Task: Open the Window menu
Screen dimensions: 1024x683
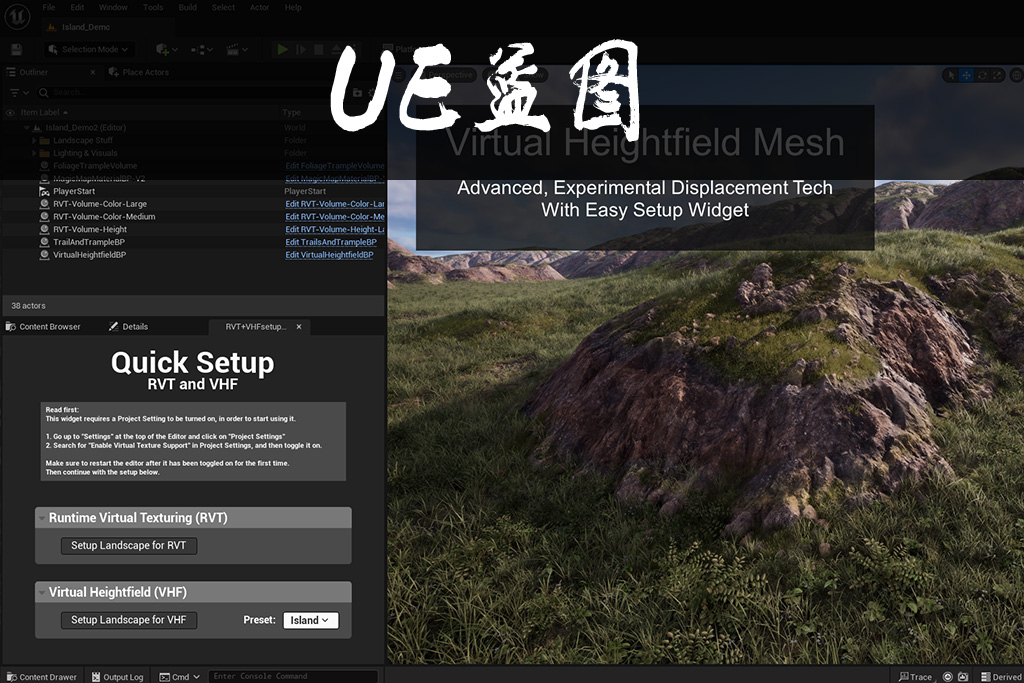Action: (113, 7)
